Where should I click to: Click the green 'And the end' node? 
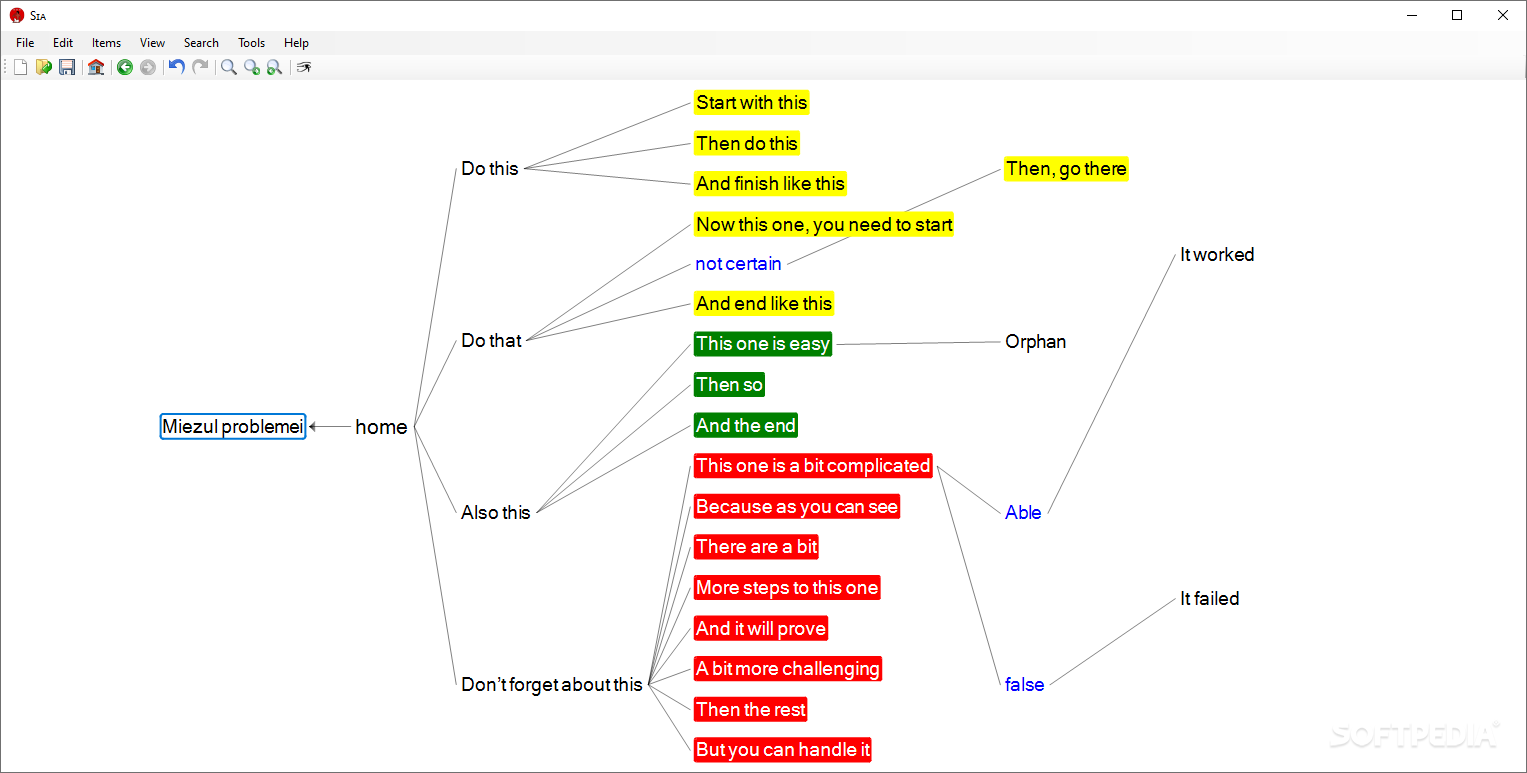(x=746, y=426)
